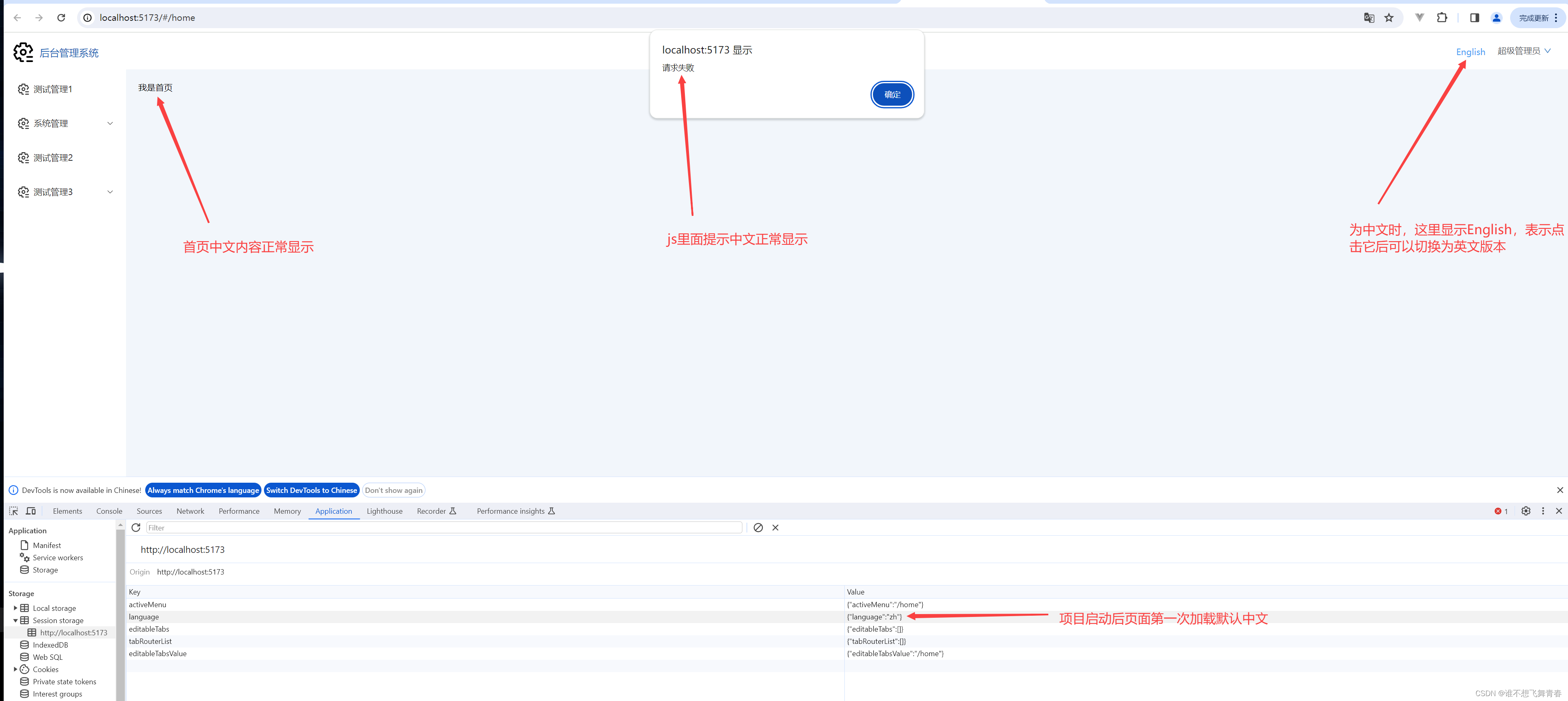This screenshot has width=1568, height=701.
Task: Select Private state tokens item
Action: (64, 682)
